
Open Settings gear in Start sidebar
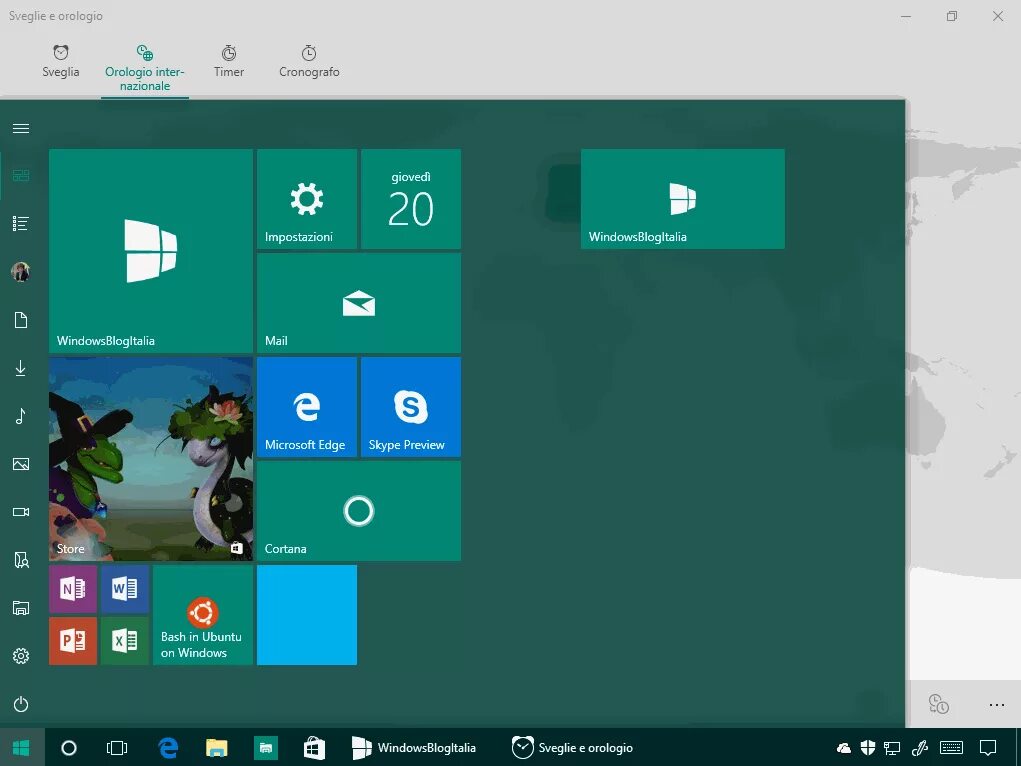pyautogui.click(x=21, y=656)
